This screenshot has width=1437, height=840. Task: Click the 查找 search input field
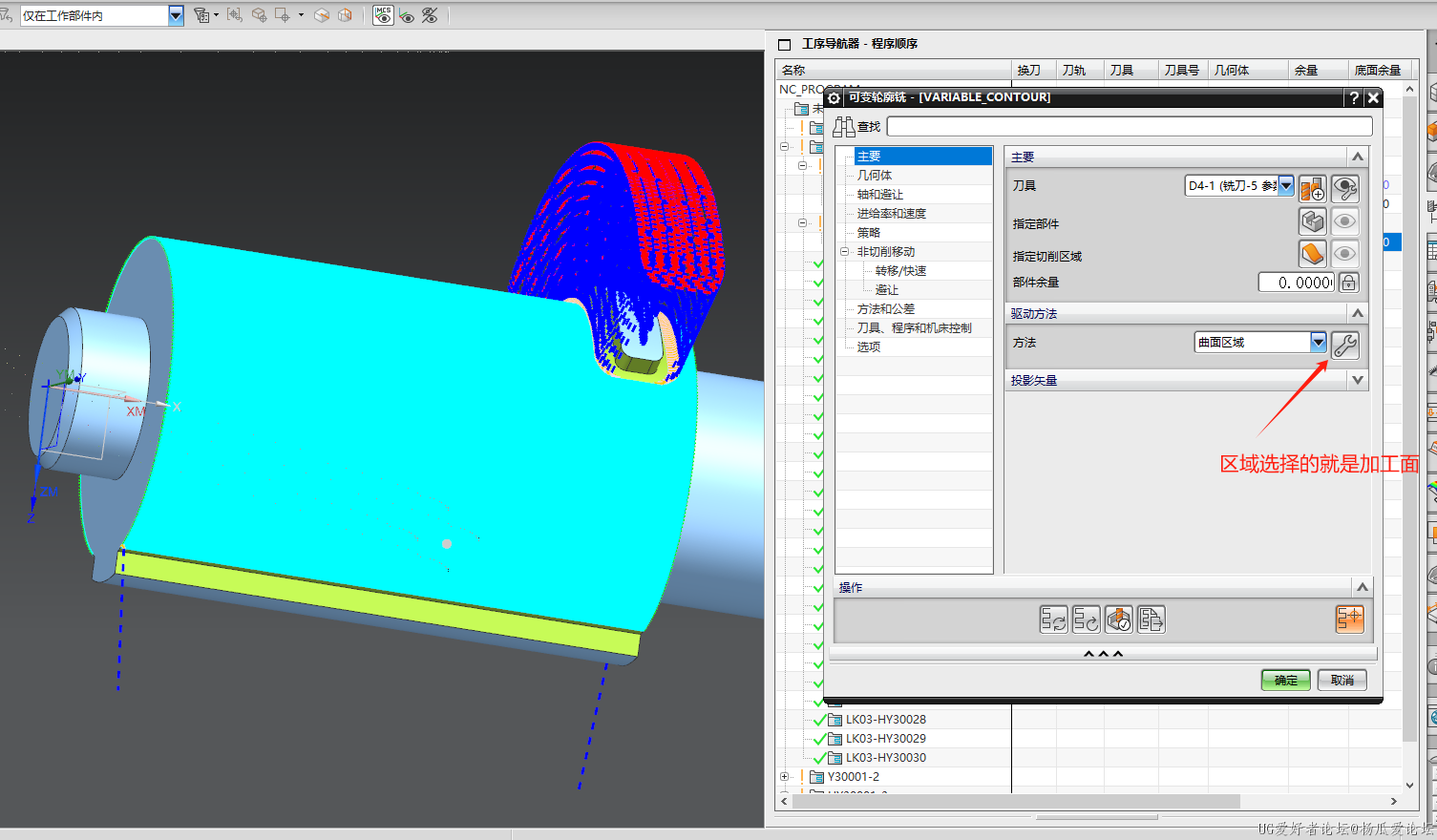(x=1130, y=126)
